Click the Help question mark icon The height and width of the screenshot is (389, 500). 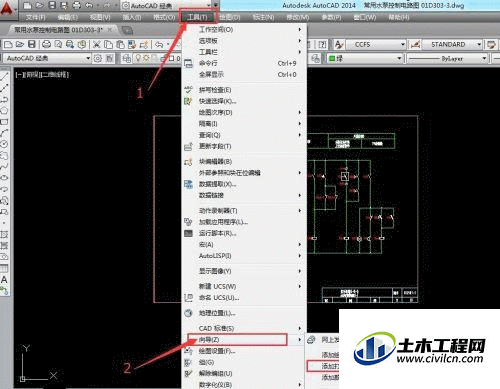click(x=322, y=44)
